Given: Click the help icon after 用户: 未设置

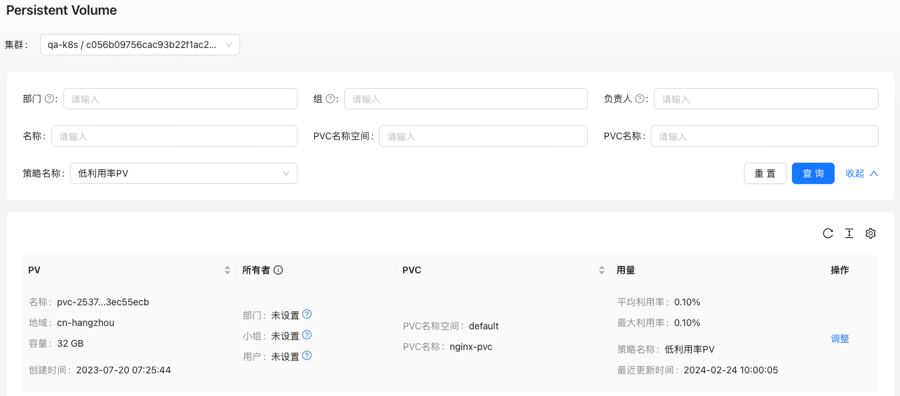Looking at the screenshot, I should point(307,355).
